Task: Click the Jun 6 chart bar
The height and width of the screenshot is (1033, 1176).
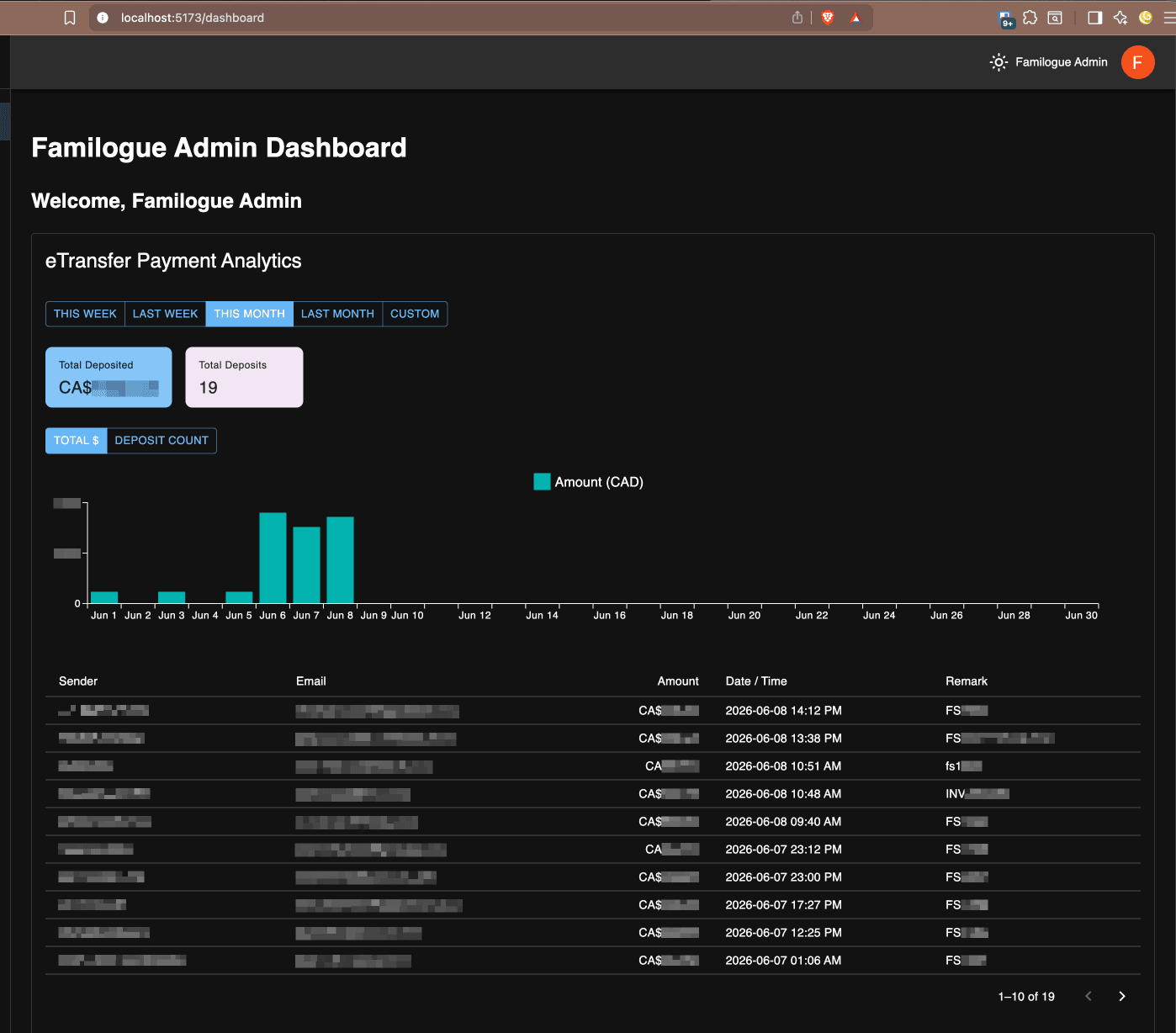Action: pyautogui.click(x=273, y=558)
